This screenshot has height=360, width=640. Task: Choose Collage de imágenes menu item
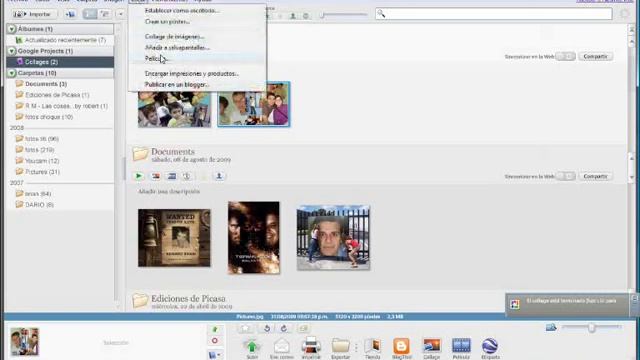pyautogui.click(x=174, y=36)
